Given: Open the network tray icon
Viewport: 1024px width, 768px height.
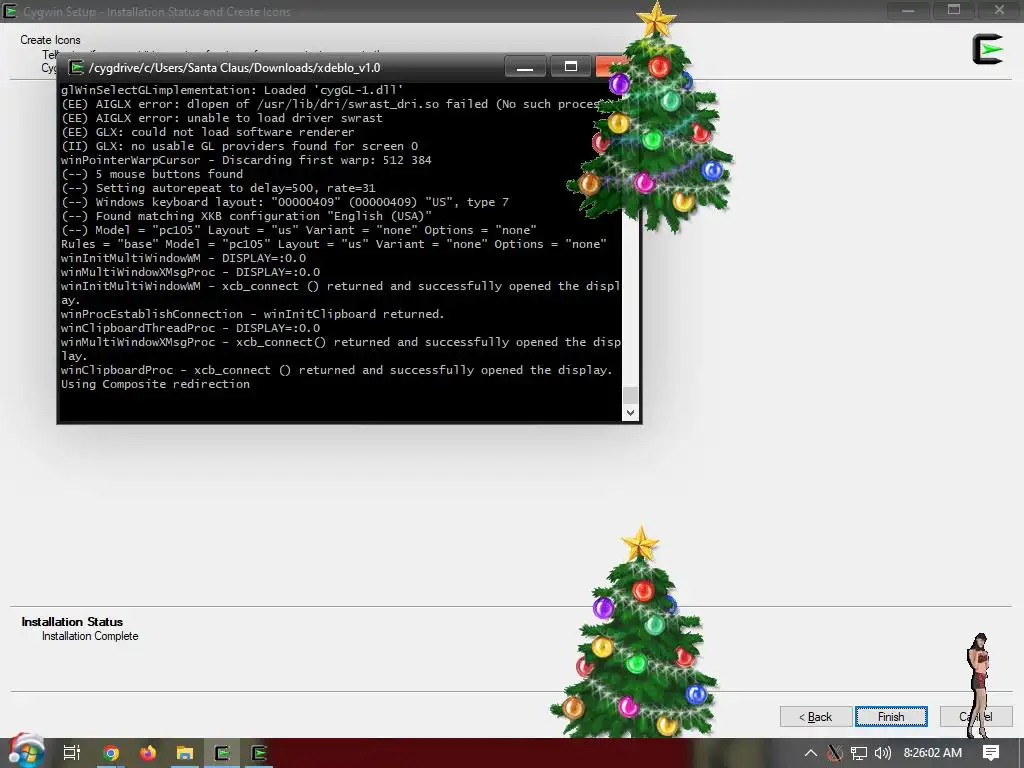Looking at the screenshot, I should 859,753.
